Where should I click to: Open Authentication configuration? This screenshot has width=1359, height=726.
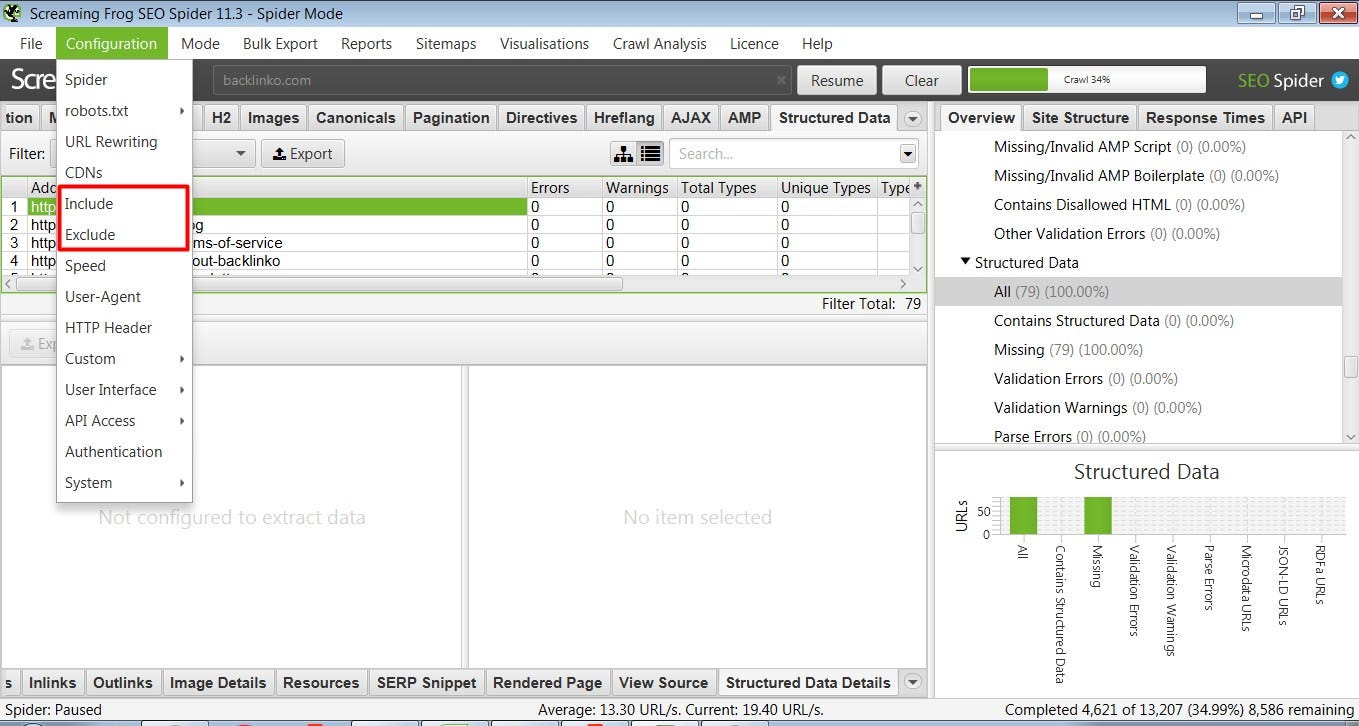point(124,452)
